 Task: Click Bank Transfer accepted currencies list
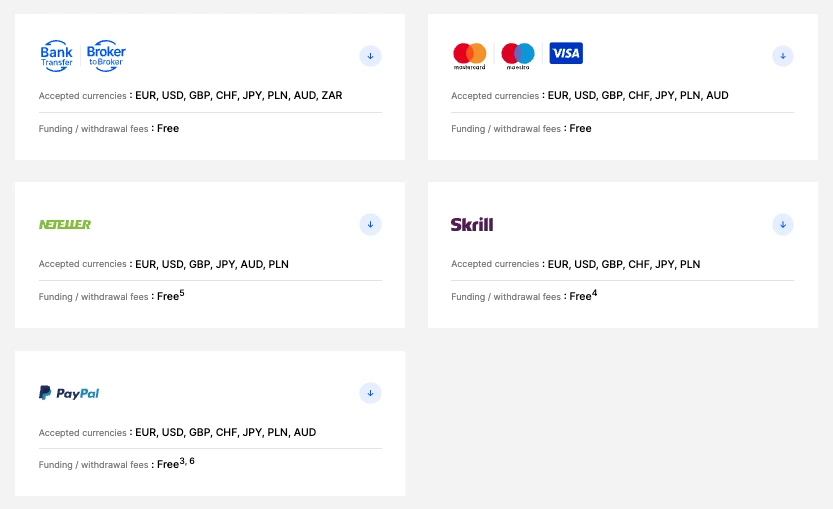pos(239,96)
